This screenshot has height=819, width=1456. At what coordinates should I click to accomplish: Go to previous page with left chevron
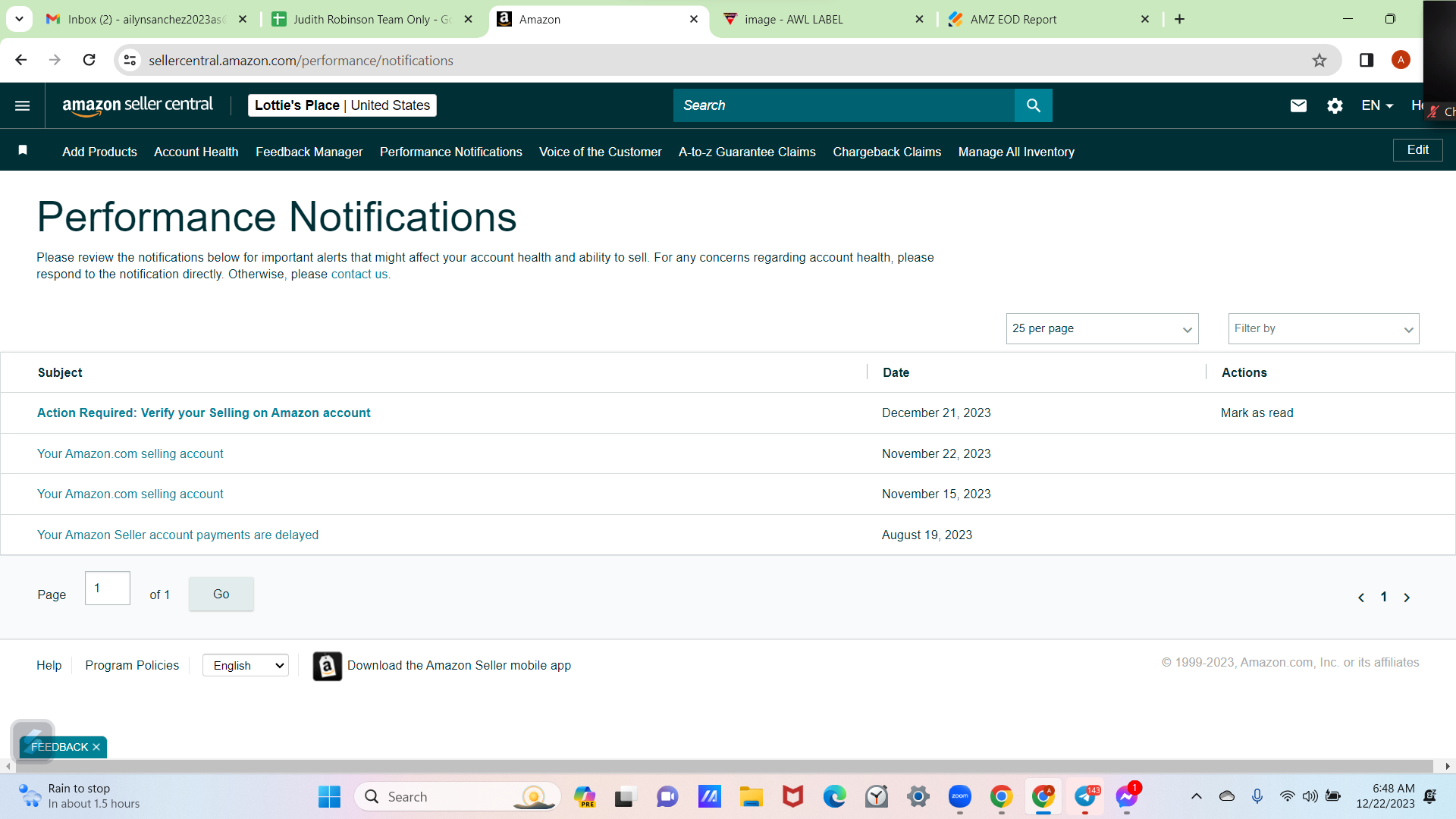point(1361,598)
